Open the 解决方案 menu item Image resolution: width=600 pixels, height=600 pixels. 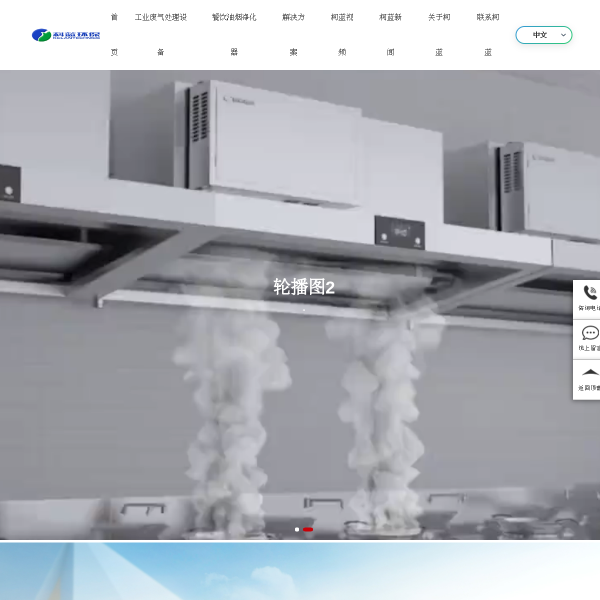(293, 34)
